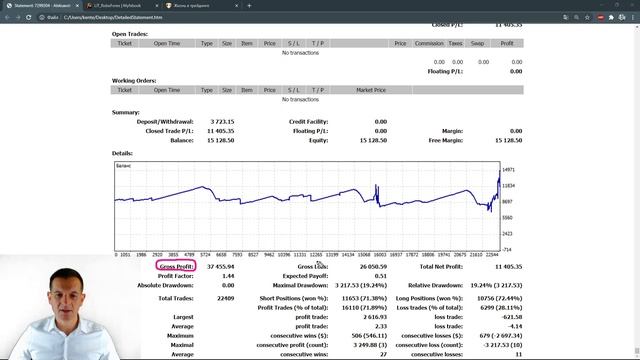
Task: Open a new browser tab
Action: click(x=249, y=6)
